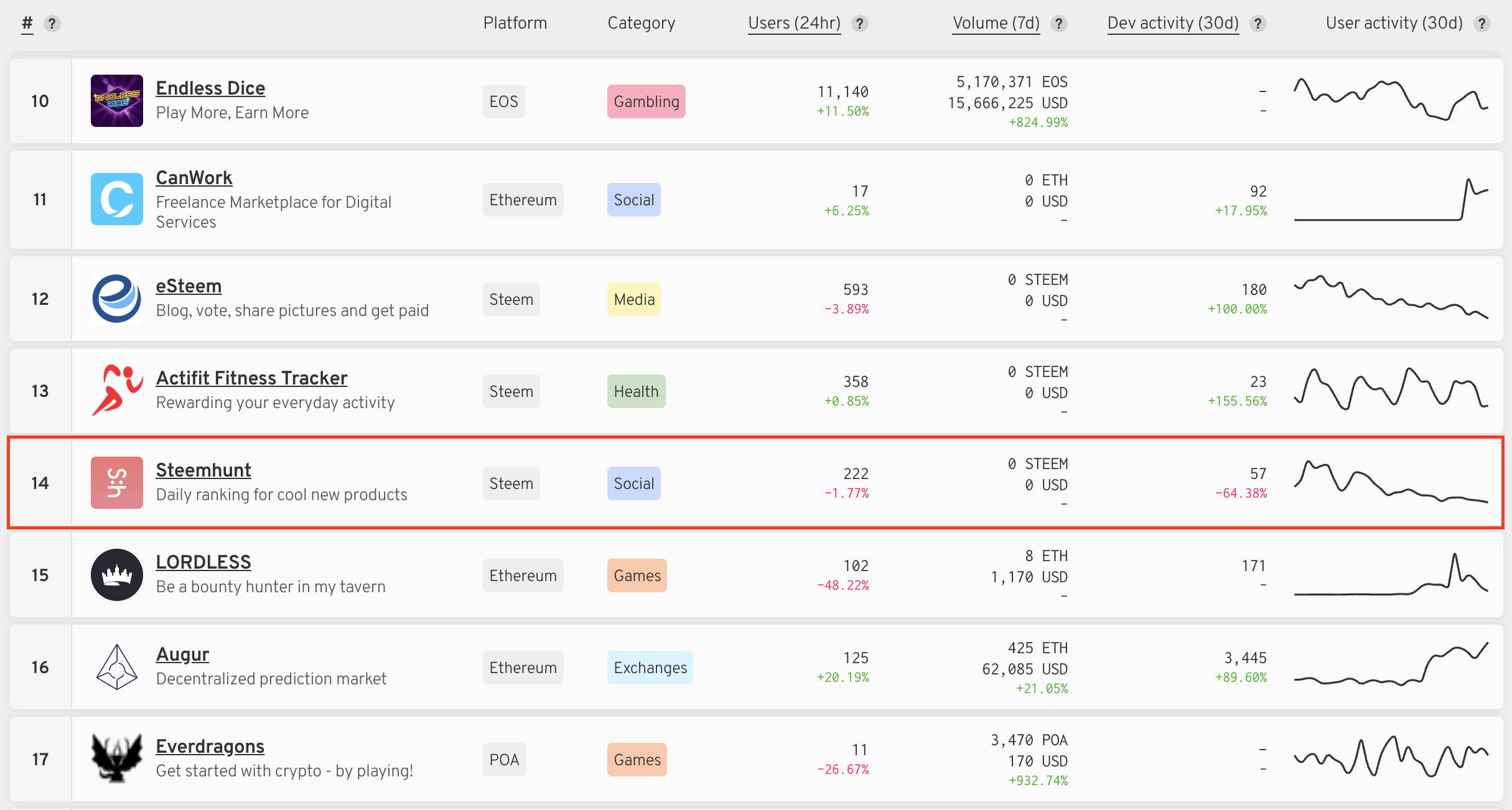Screen dimensions: 1512x810
Task: Click the EOS platform tag for Endless Dice
Action: (504, 101)
